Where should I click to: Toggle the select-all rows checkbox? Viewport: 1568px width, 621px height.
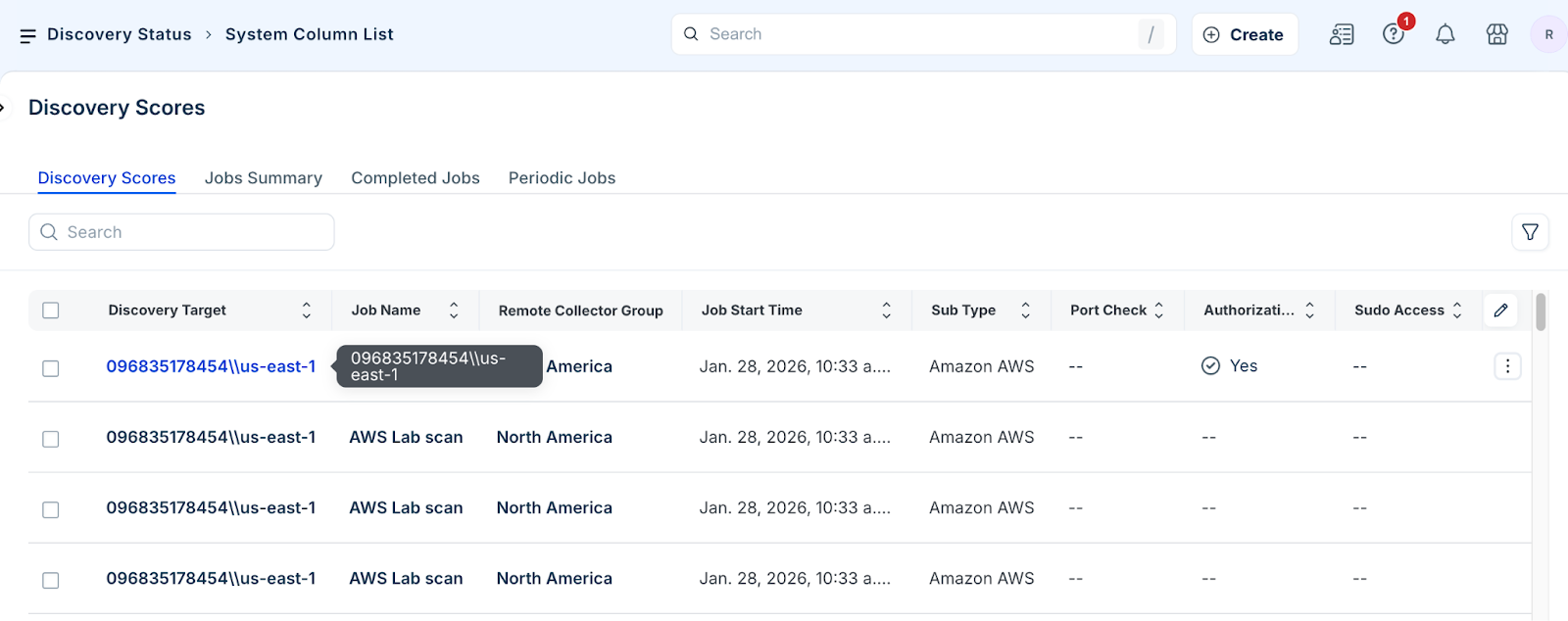click(x=51, y=310)
